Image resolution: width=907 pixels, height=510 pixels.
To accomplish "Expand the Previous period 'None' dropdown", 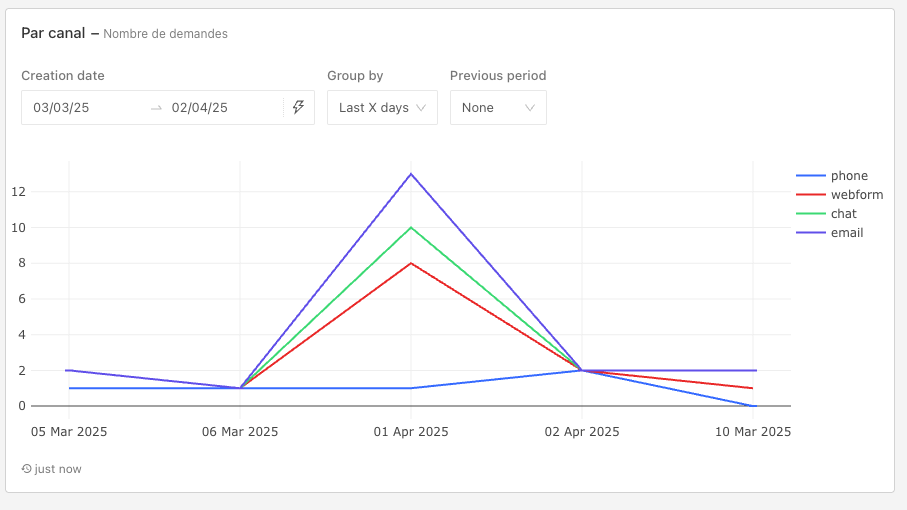I will pyautogui.click(x=498, y=108).
